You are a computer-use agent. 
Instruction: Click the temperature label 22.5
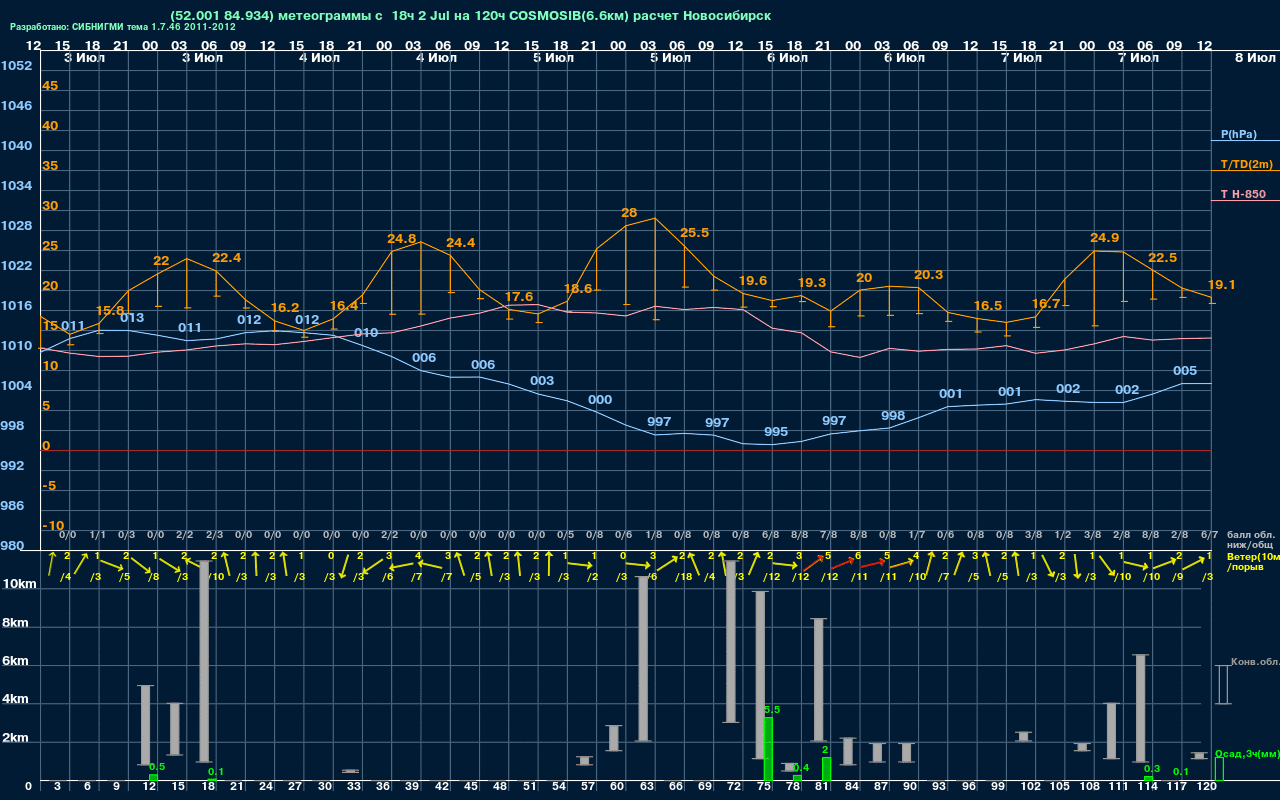[1163, 258]
